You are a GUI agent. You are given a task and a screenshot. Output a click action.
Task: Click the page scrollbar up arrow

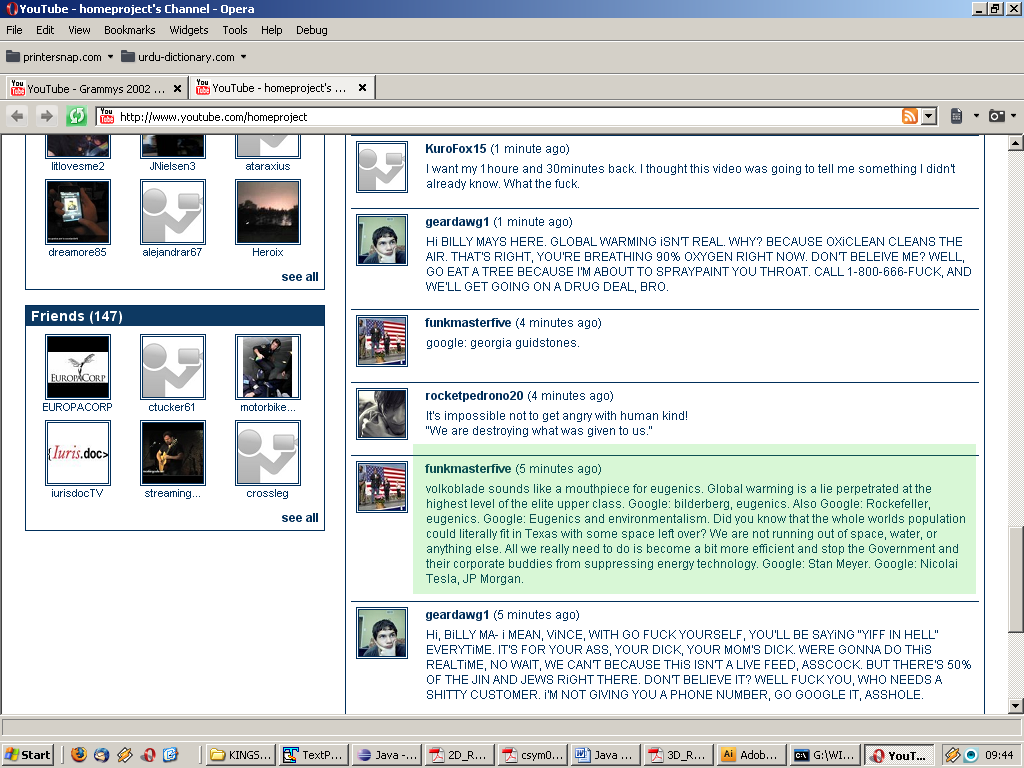click(1016, 142)
